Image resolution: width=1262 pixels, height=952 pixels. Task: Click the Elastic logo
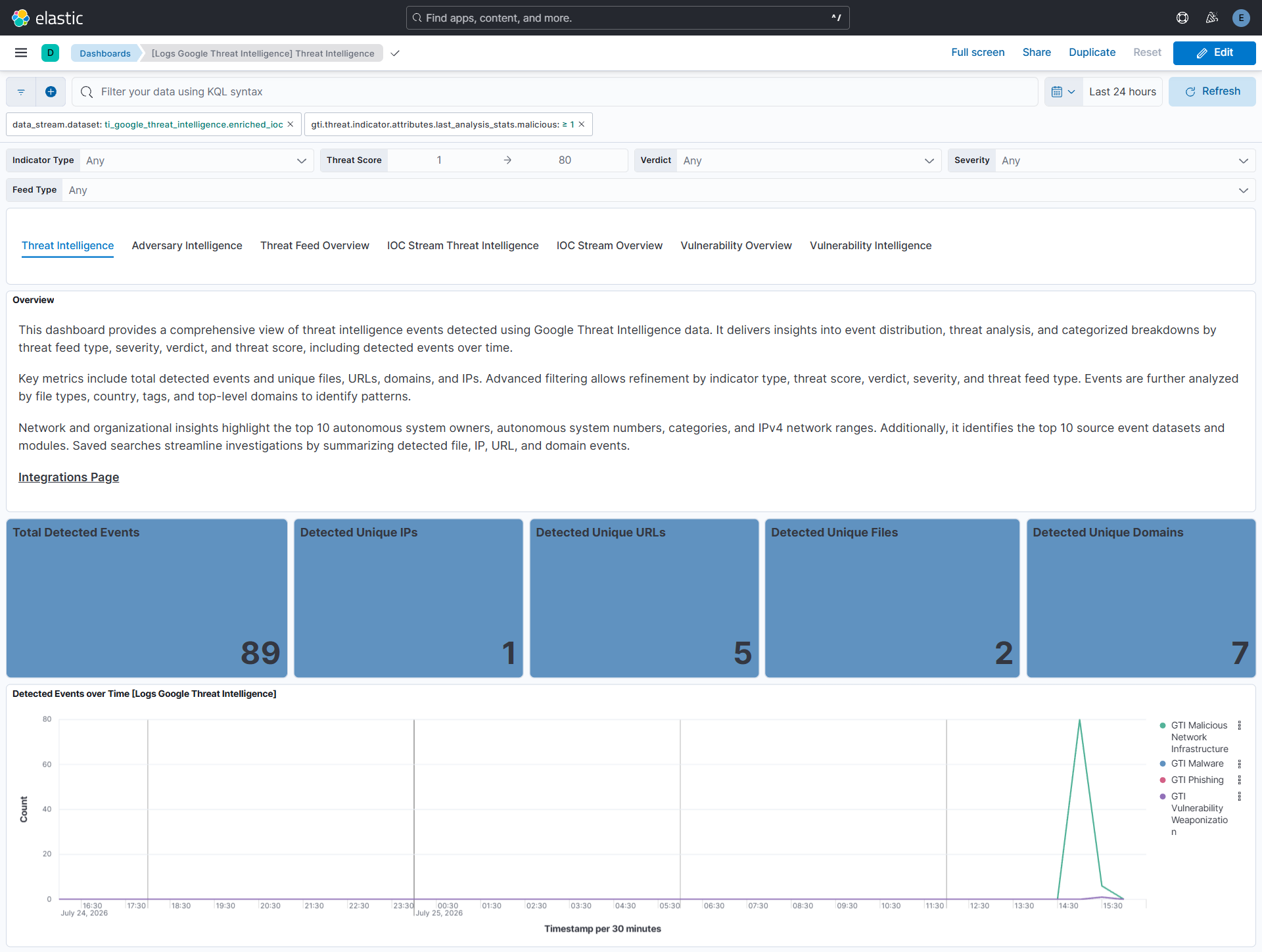coord(47,18)
